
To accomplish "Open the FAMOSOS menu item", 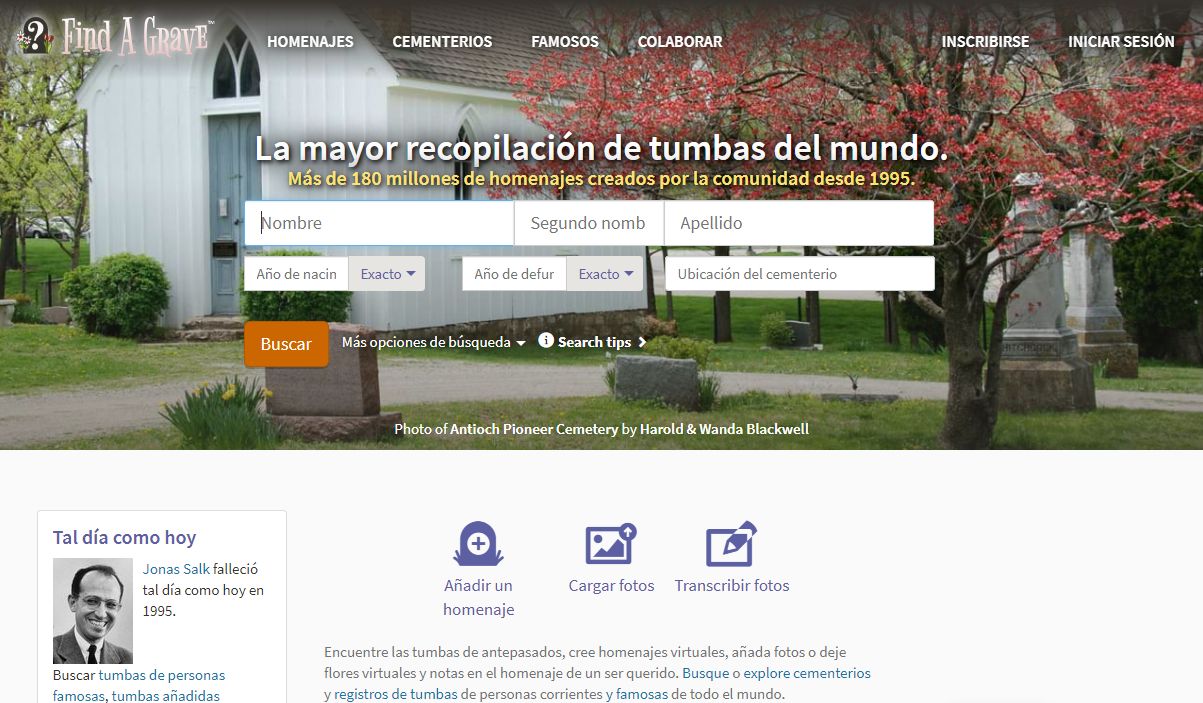I will [x=565, y=42].
